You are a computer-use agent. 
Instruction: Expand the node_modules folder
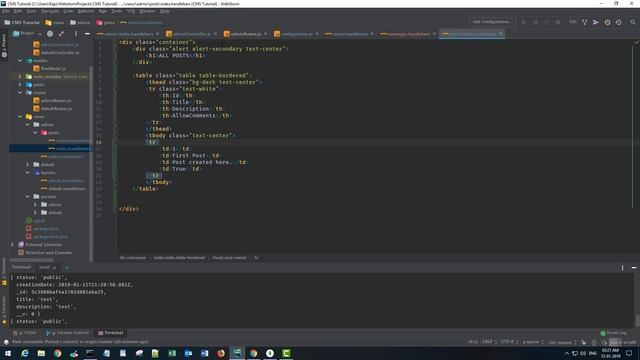(x=20, y=76)
